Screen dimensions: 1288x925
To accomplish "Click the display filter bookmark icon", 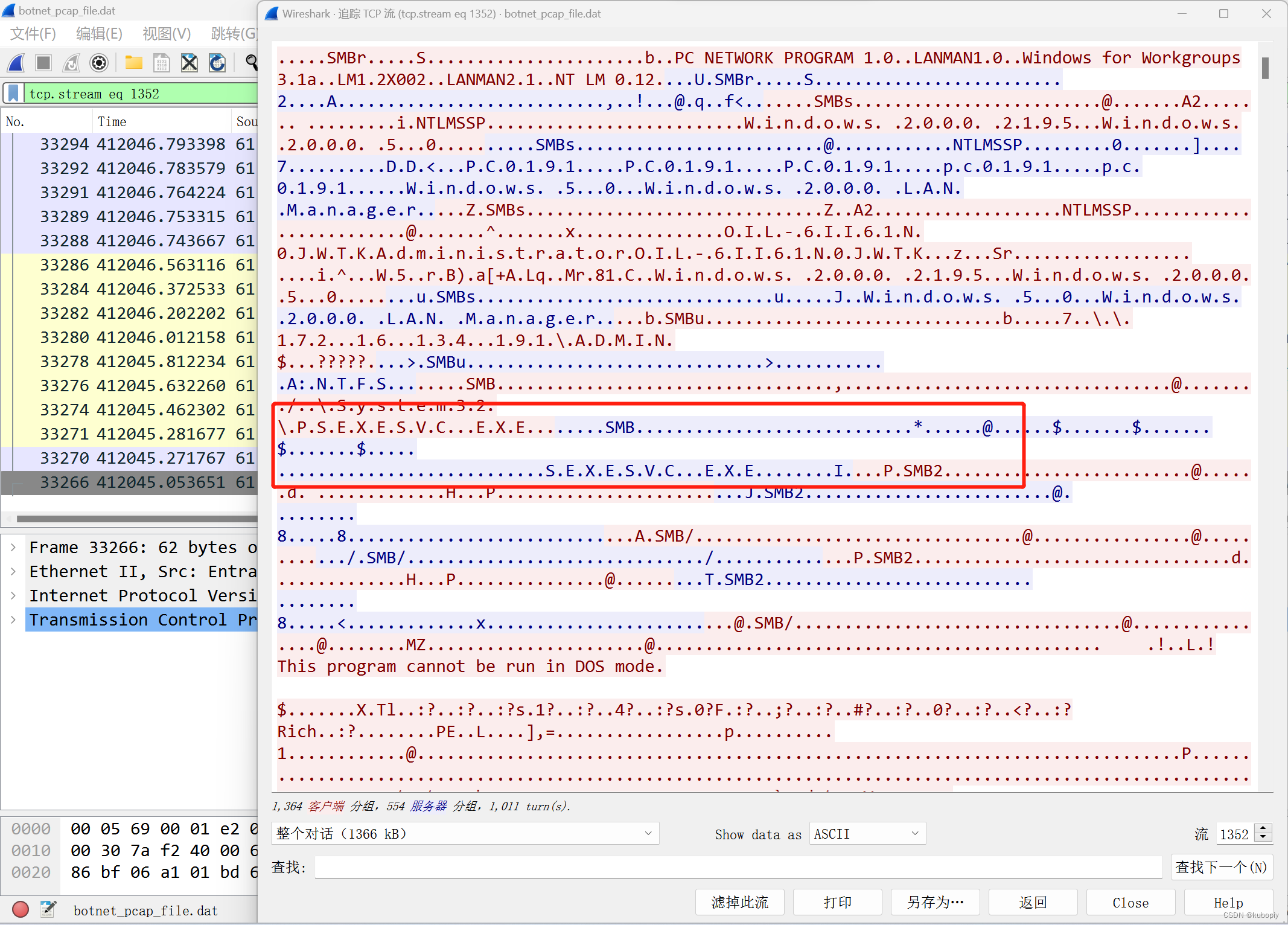I will [13, 94].
